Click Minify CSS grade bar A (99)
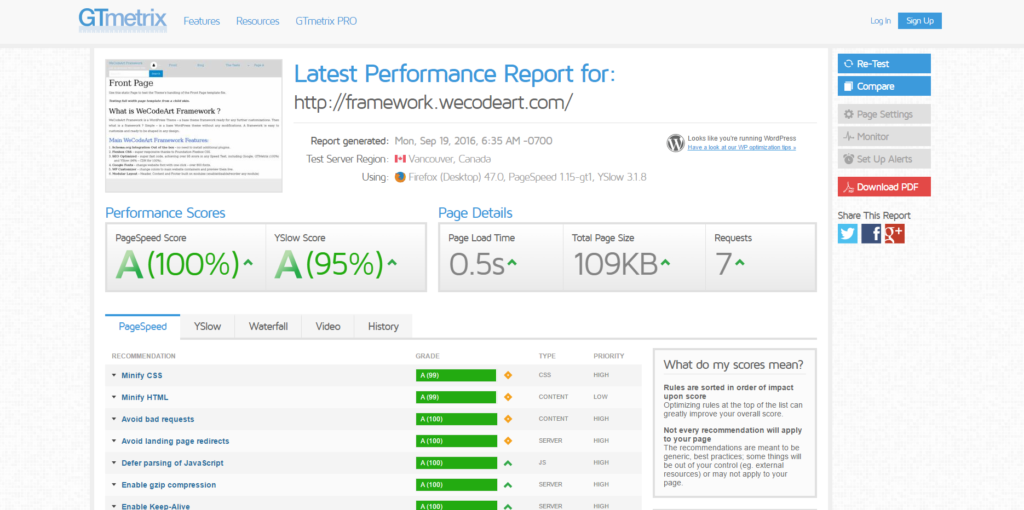The image size is (1024, 510). [x=456, y=375]
